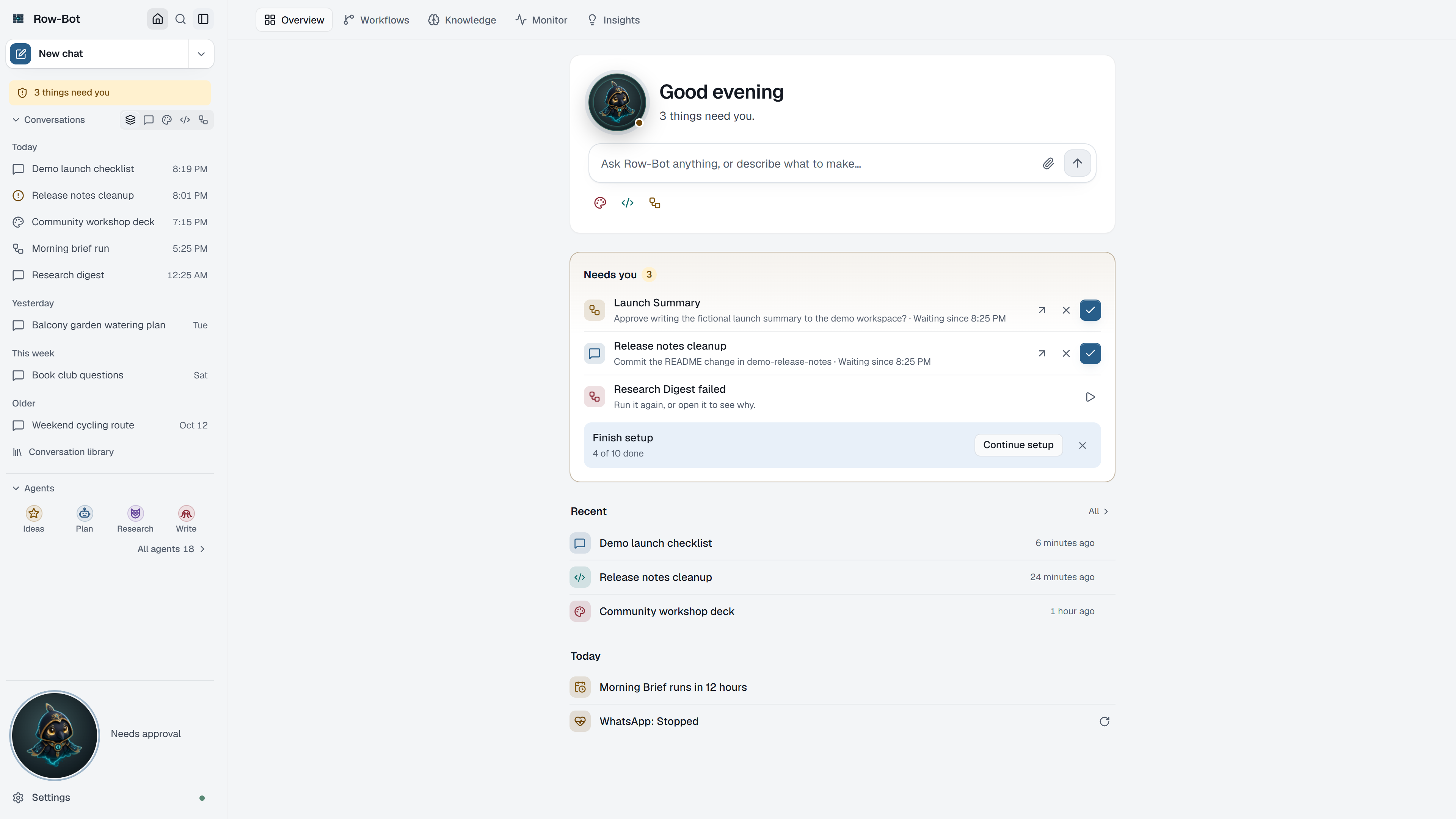The width and height of the screenshot is (1456, 819).
Task: Filter conversations by all types layers icon
Action: [130, 120]
